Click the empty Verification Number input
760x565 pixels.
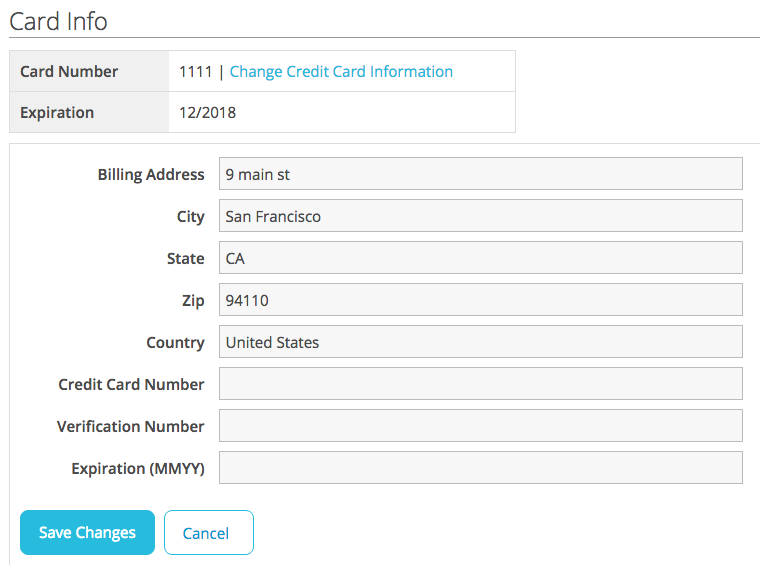click(480, 426)
